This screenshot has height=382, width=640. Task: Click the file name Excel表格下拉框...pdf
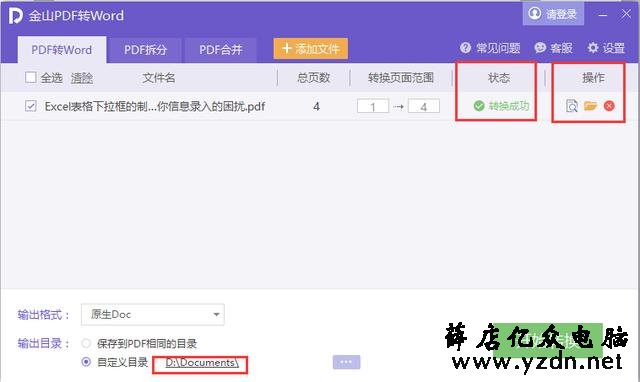tap(155, 107)
